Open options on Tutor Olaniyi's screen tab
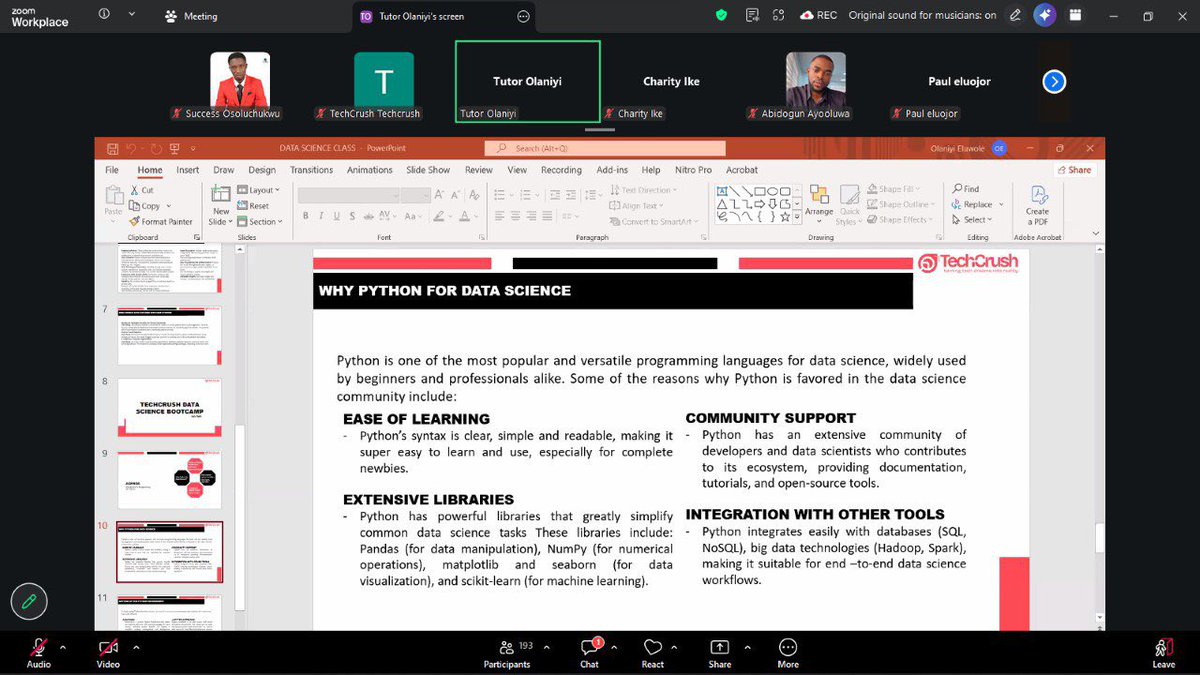This screenshot has height=675, width=1200. 523,16
